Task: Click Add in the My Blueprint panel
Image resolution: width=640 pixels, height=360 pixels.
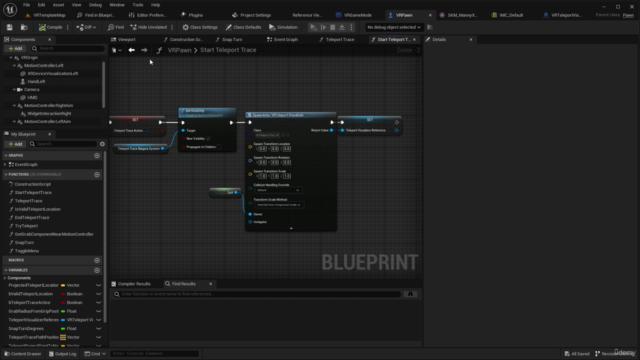Action: pos(15,144)
